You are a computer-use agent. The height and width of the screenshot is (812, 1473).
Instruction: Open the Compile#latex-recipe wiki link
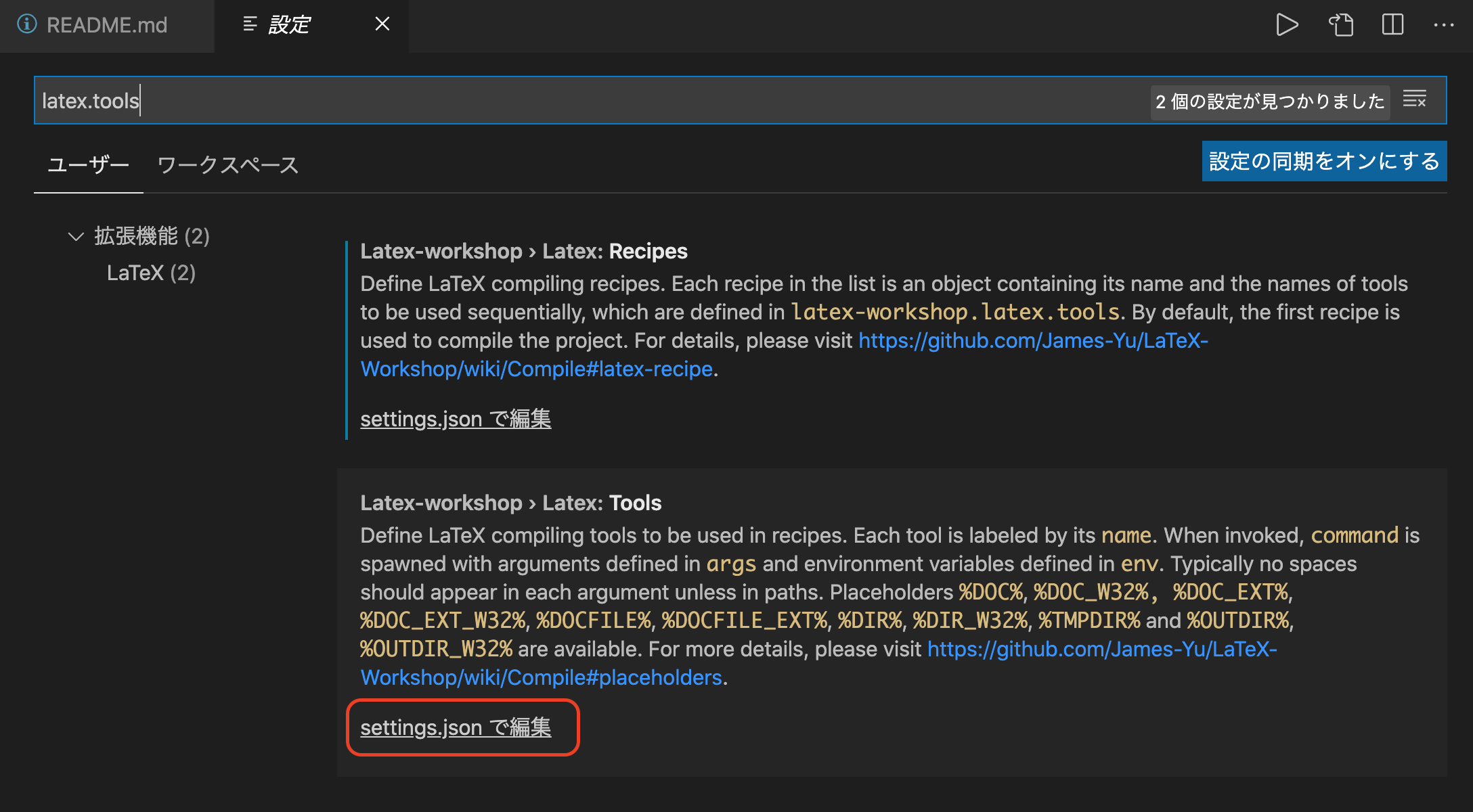pyautogui.click(x=784, y=355)
